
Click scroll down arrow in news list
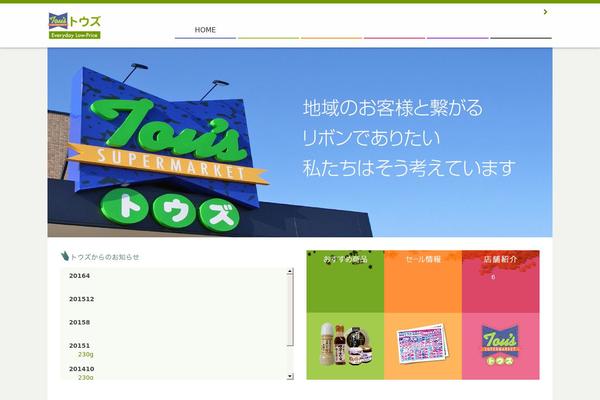click(x=290, y=376)
